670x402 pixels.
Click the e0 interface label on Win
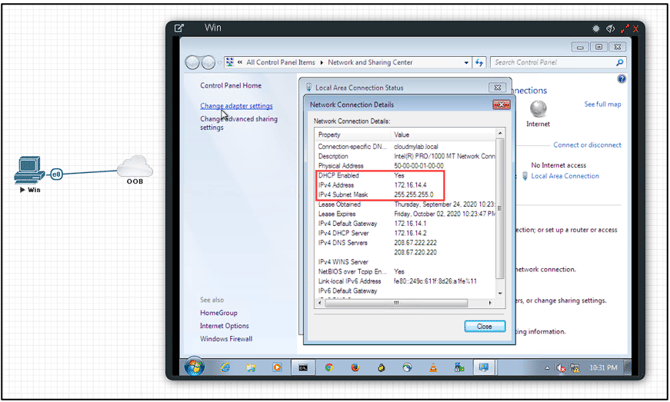(56, 174)
